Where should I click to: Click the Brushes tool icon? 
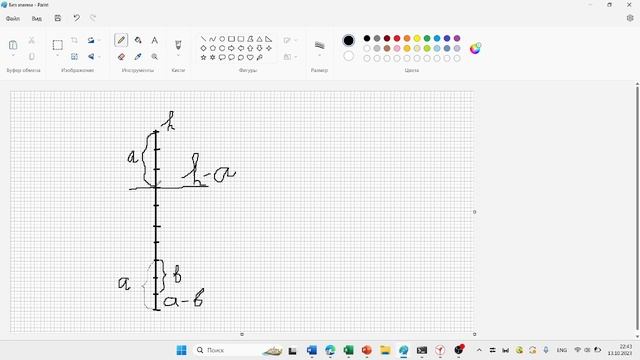point(178,44)
